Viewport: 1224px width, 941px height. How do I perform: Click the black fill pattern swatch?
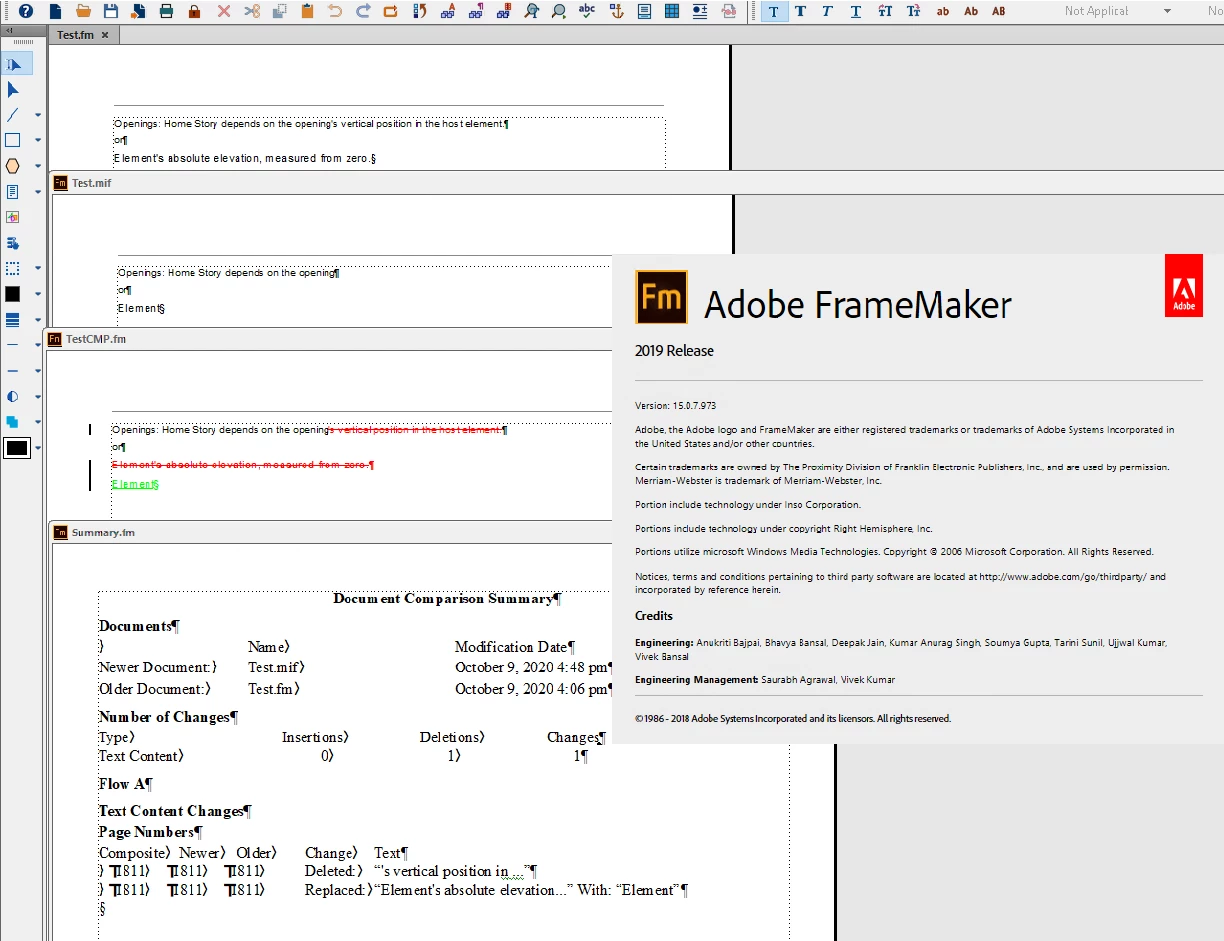13,294
